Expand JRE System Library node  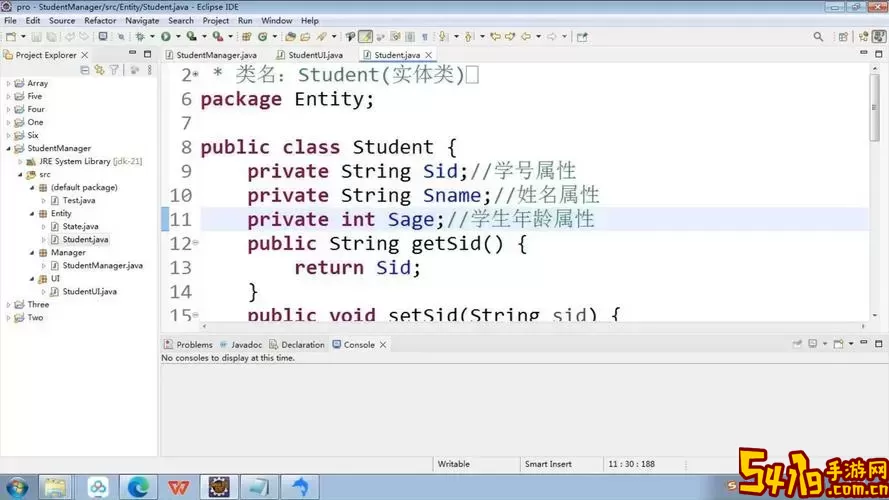20,162
